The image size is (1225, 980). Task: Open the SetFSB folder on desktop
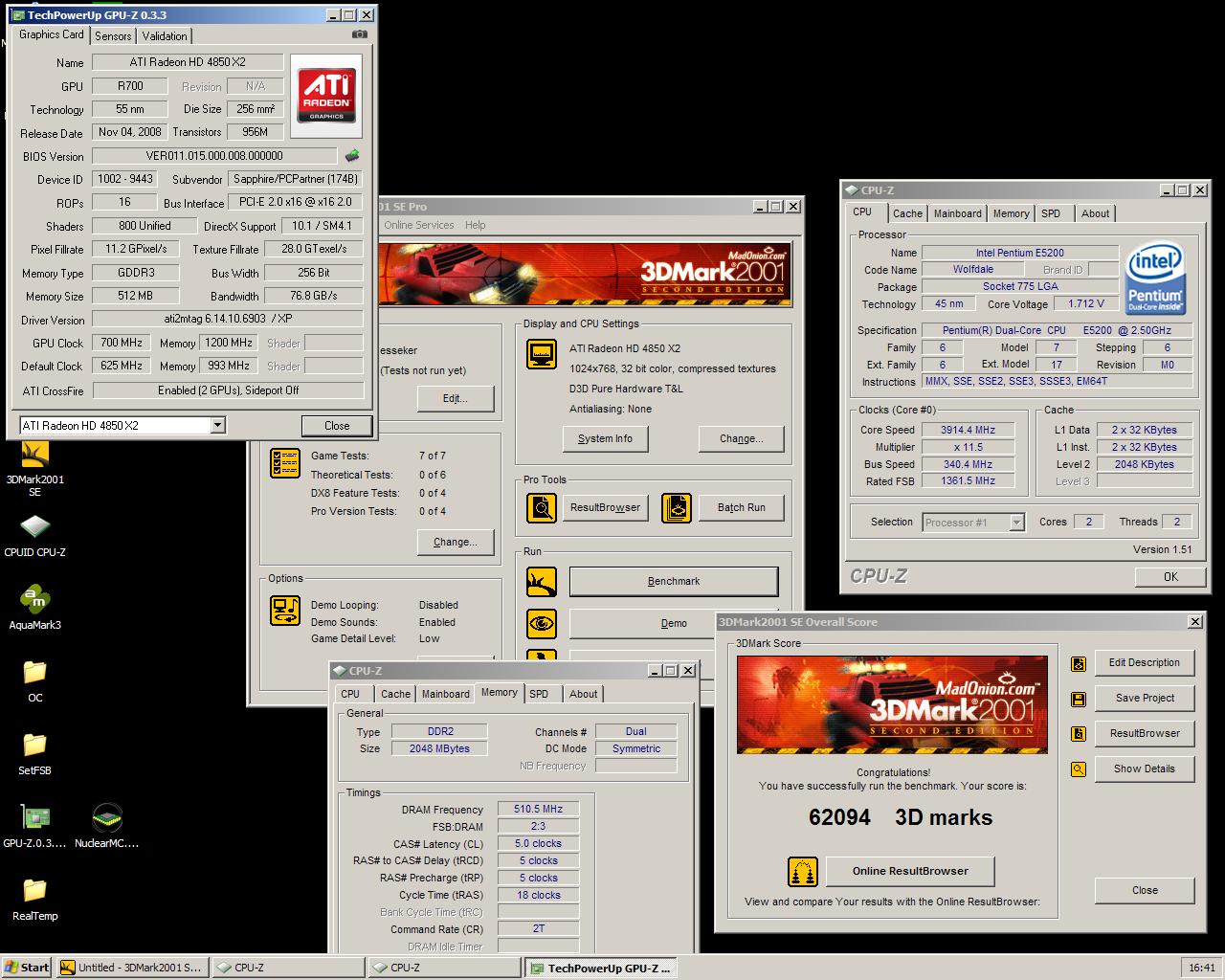[x=34, y=752]
